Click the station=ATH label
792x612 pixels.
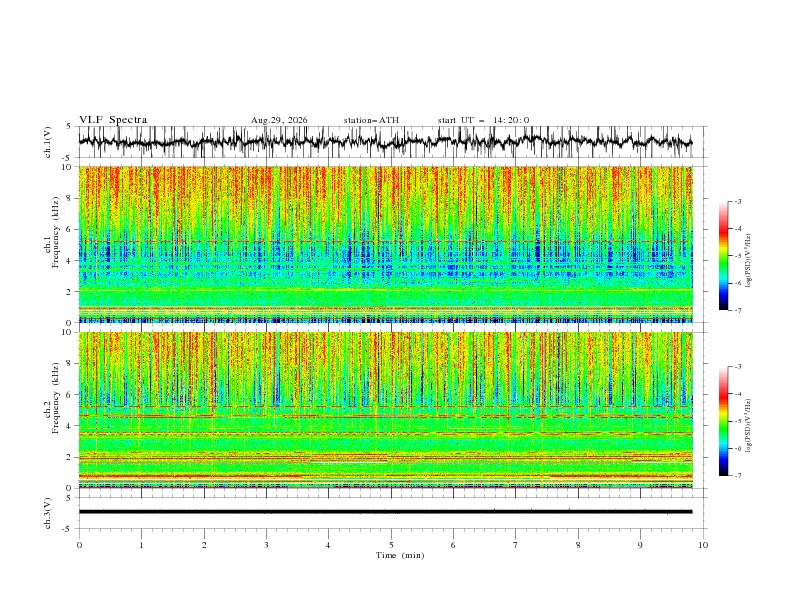[371, 120]
